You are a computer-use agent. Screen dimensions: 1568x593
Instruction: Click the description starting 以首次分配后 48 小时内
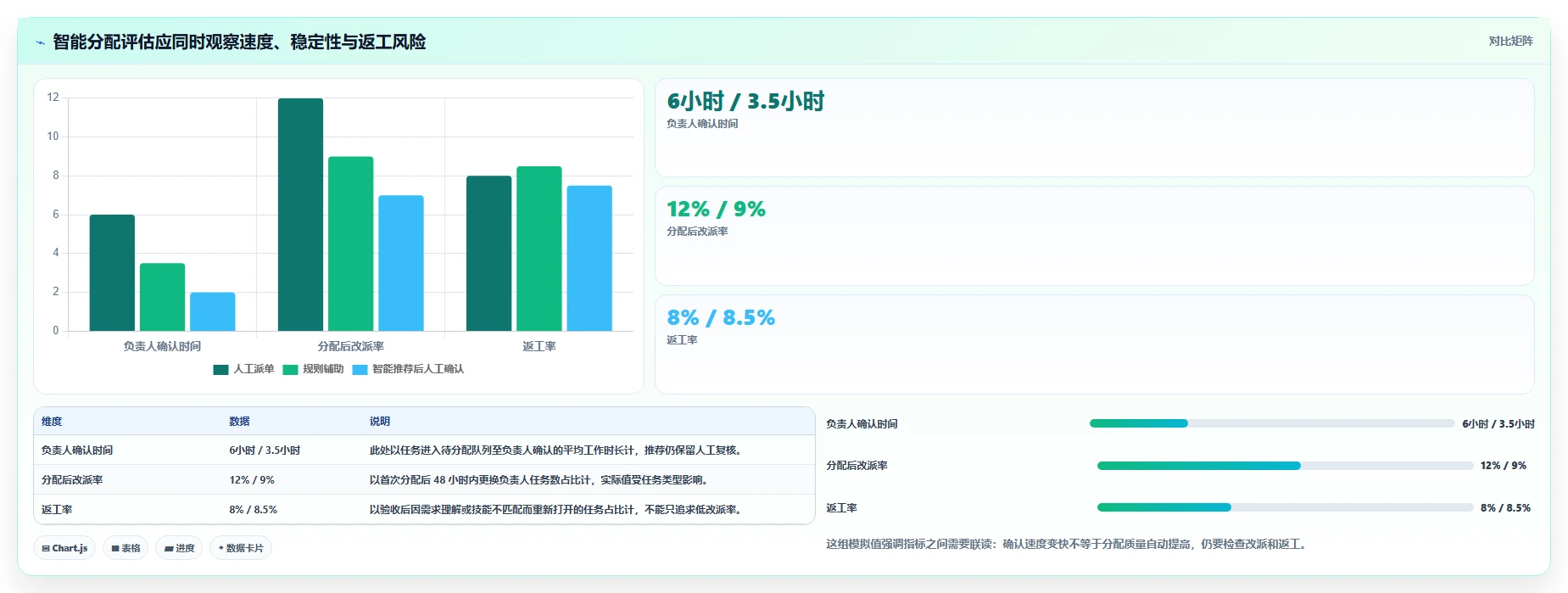(540, 480)
